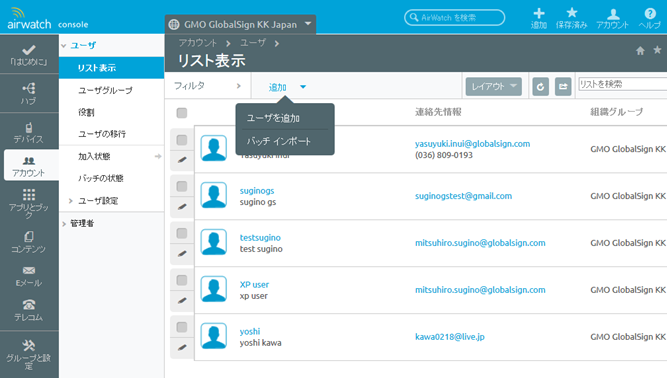Image resolution: width=667 pixels, height=378 pixels.
Task: Open the ハブ hub section
Action: (29, 94)
